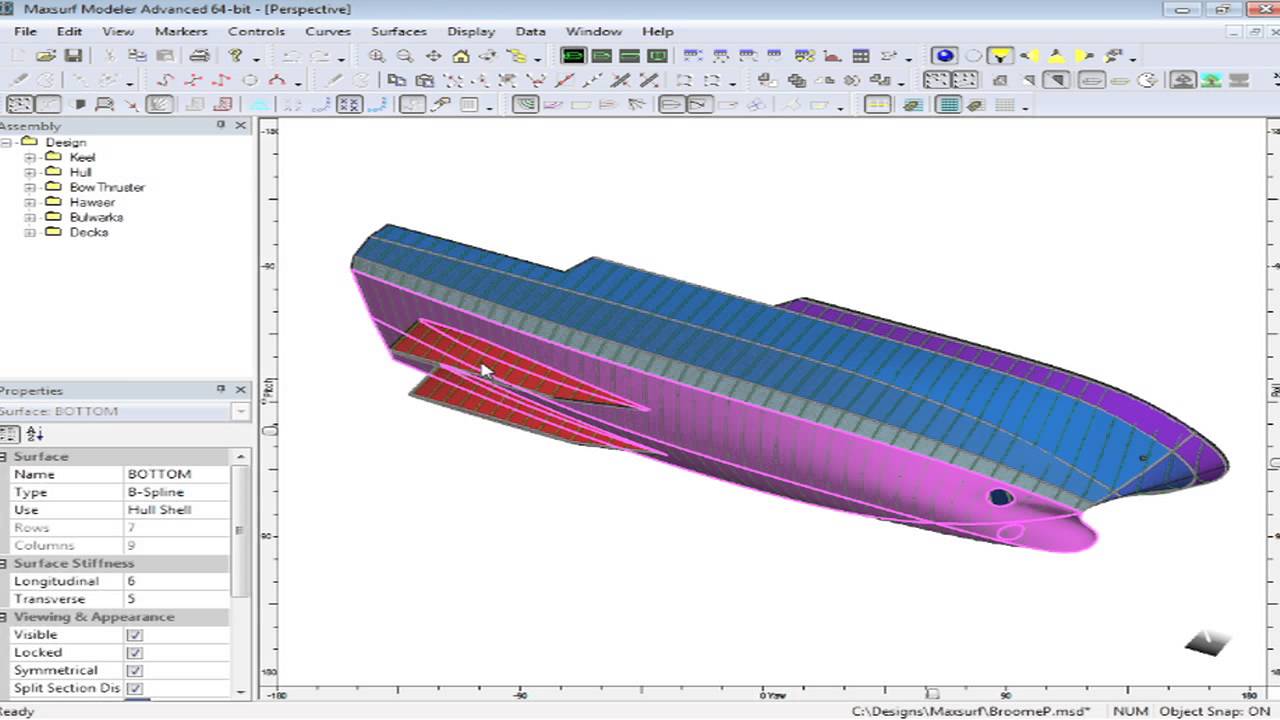Image resolution: width=1280 pixels, height=720 pixels.
Task: Toggle the Locked checkbox
Action: (135, 653)
